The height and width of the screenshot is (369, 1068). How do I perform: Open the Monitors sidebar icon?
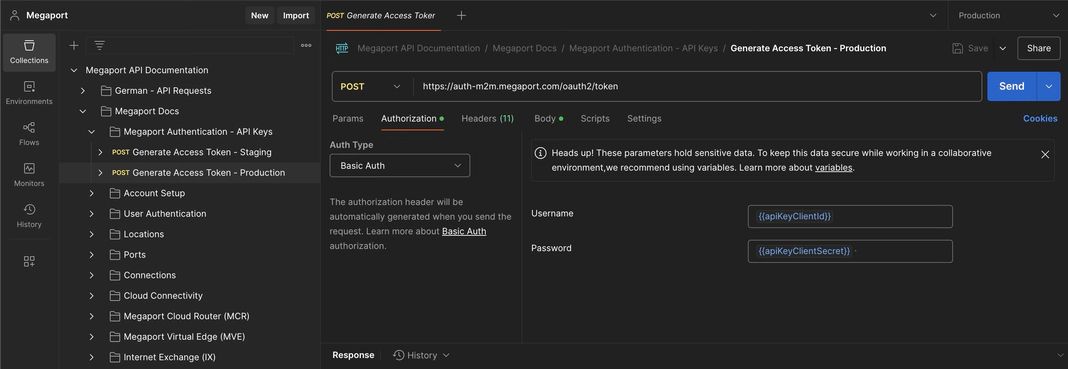coord(29,175)
